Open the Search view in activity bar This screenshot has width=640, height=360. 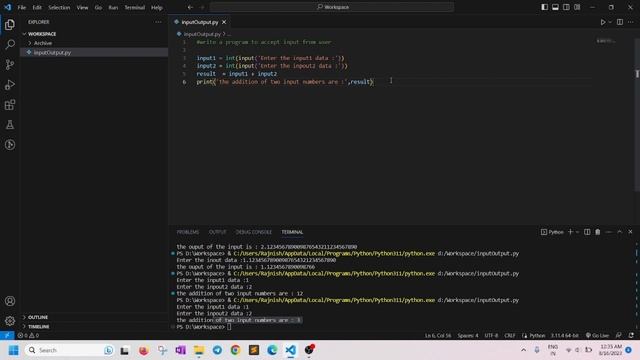10,44
